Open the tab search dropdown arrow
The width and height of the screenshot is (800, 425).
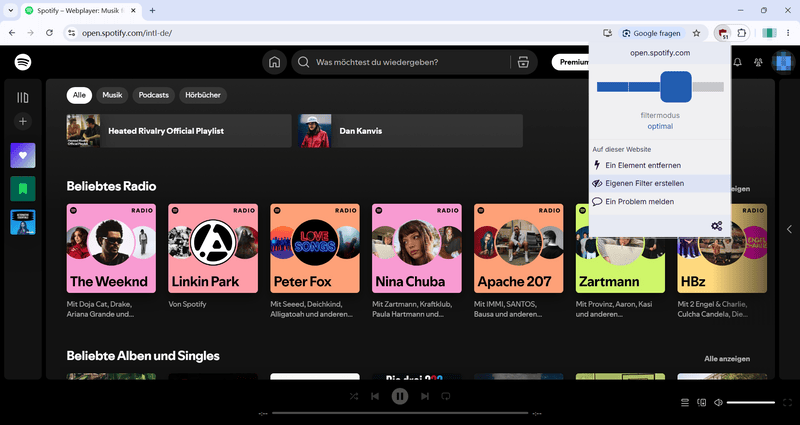10,10
